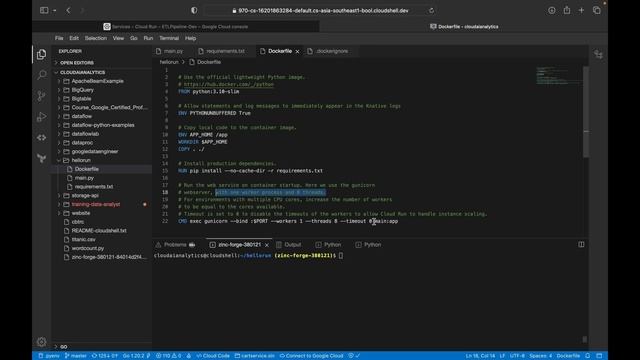Show Safari tab overview icon
Screen dimensions: 640x360
pos(596,10)
